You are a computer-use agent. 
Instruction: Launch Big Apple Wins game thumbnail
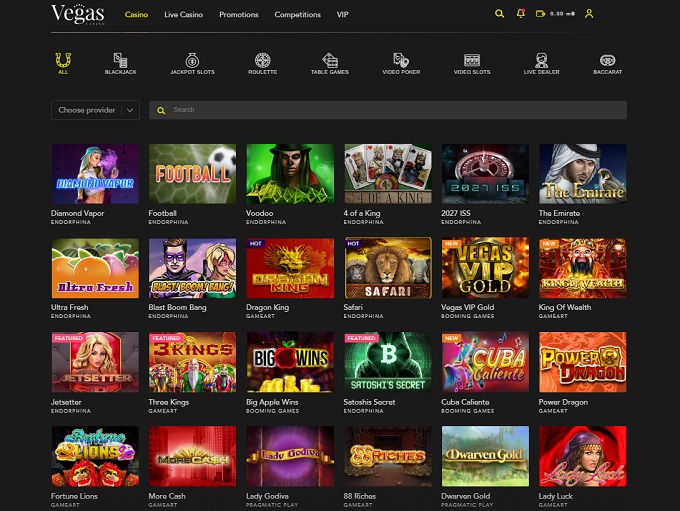click(290, 362)
